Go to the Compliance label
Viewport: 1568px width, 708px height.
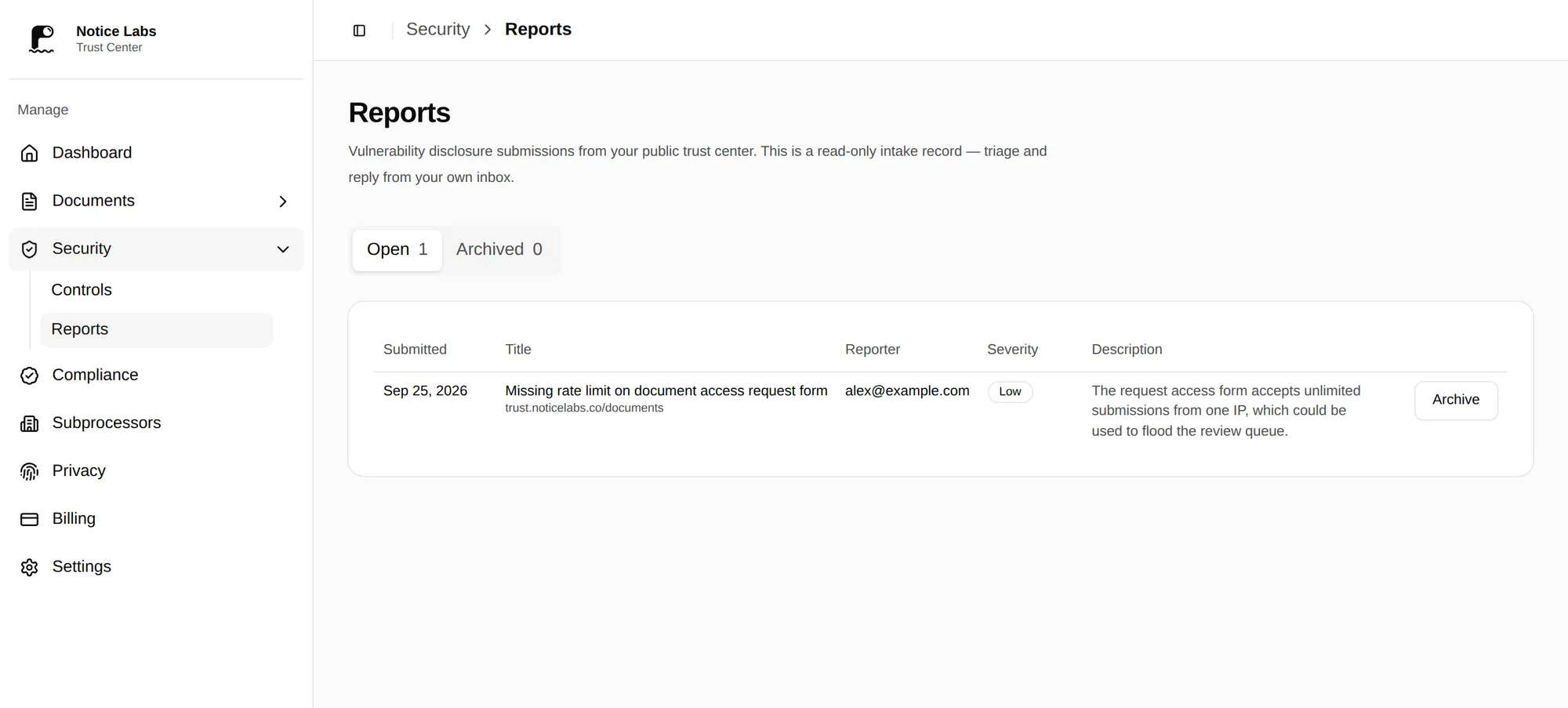tap(95, 375)
